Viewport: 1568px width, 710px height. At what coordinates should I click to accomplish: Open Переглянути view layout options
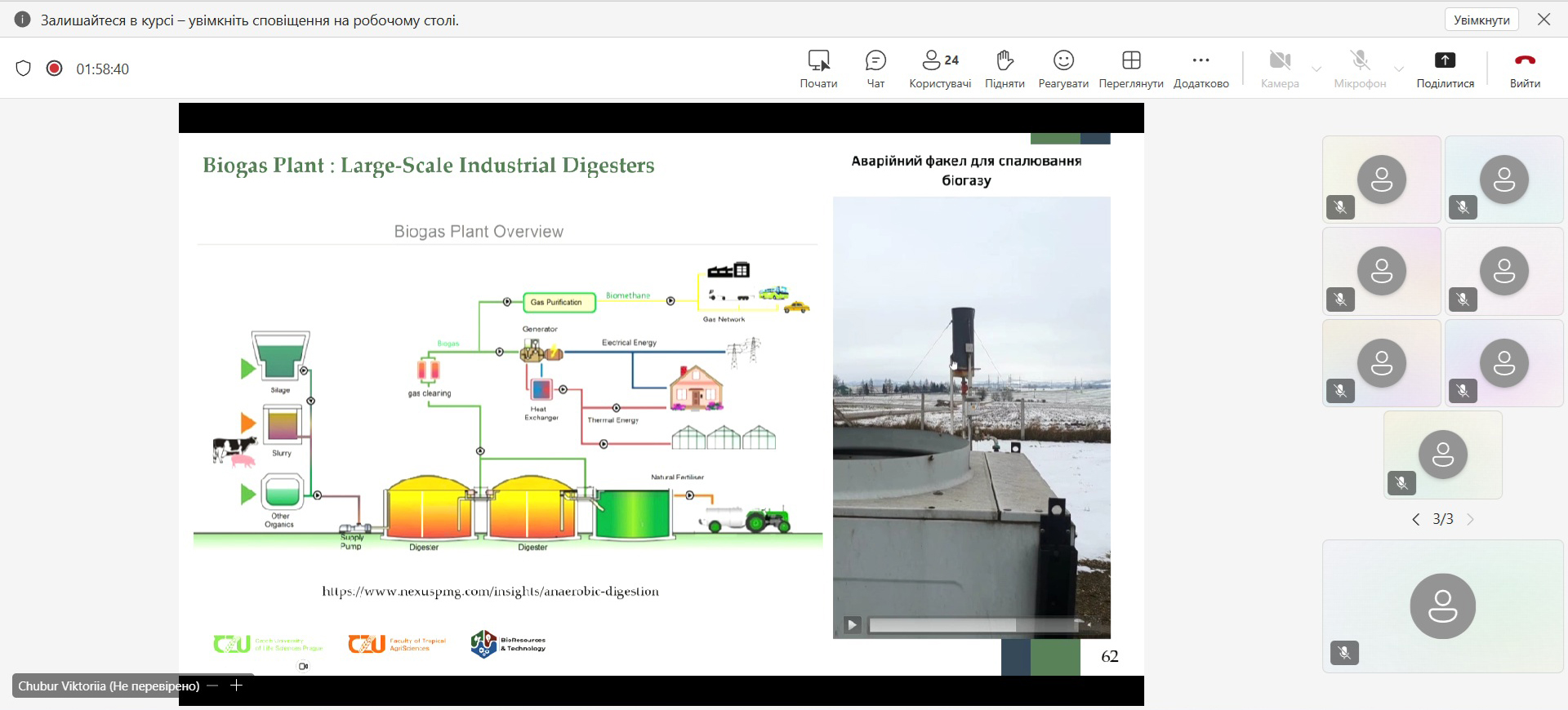[x=1131, y=69]
